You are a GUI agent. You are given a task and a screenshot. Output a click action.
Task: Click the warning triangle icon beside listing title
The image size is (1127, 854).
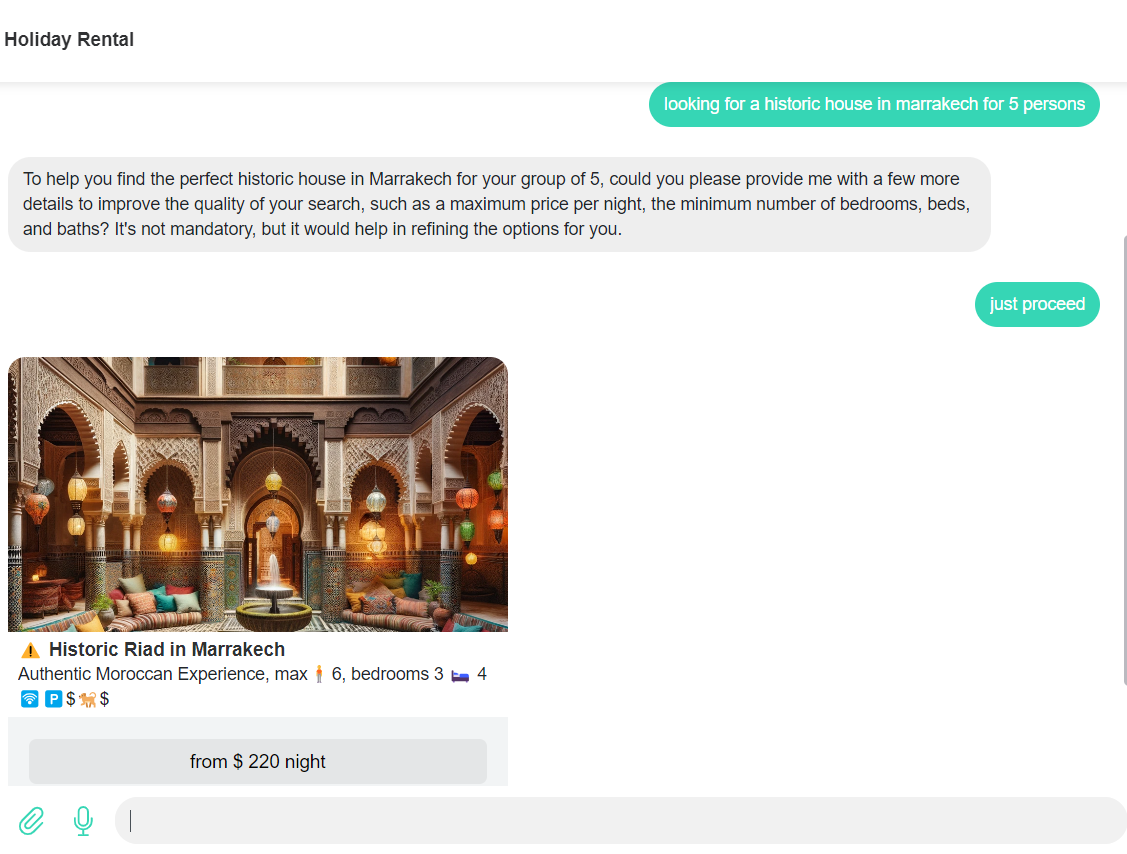click(x=31, y=650)
